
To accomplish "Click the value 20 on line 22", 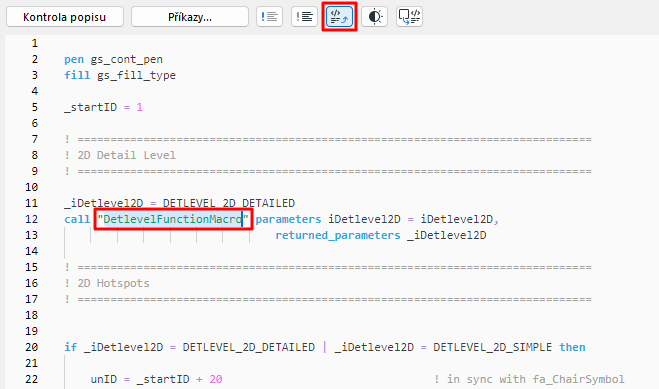I will point(216,379).
